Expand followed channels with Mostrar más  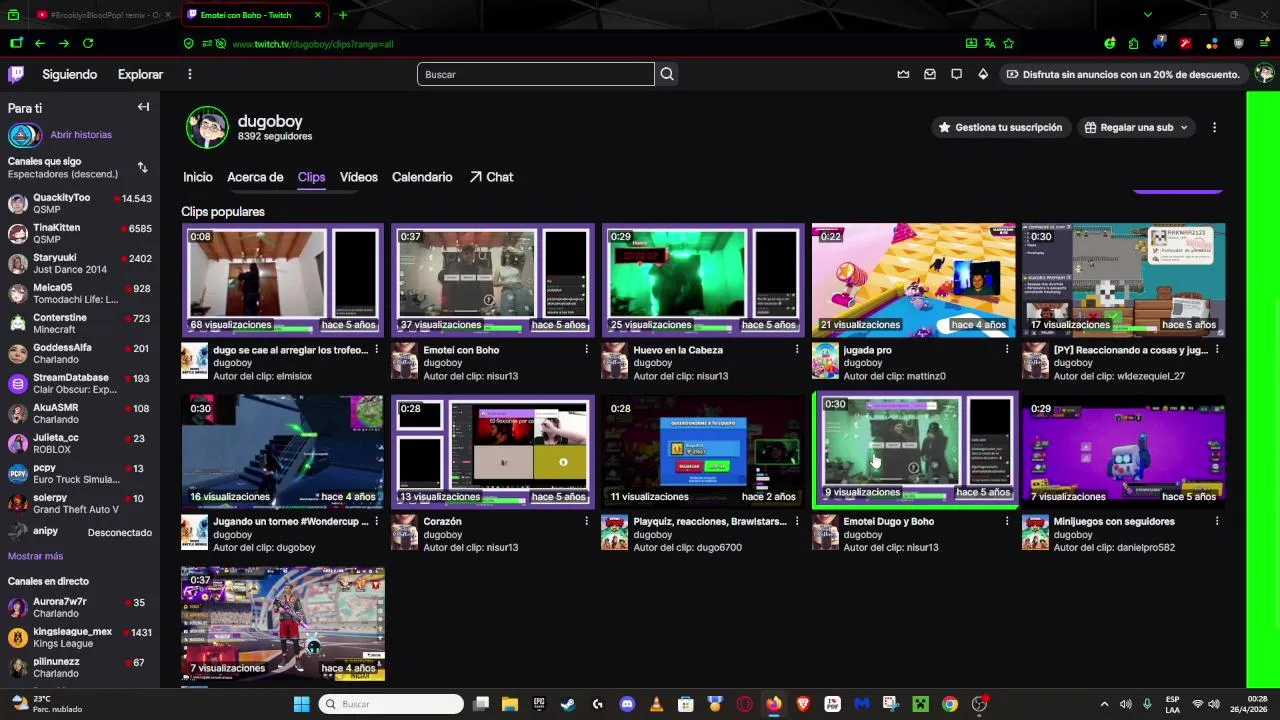(x=35, y=556)
